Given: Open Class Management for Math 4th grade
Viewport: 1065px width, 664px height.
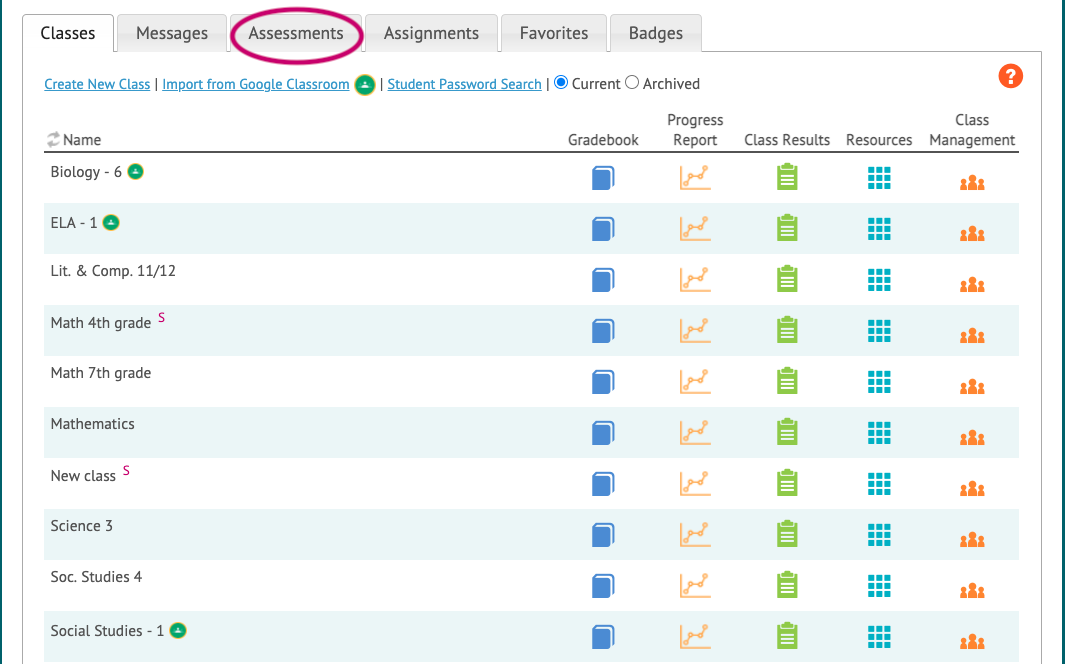Looking at the screenshot, I should click(x=972, y=335).
